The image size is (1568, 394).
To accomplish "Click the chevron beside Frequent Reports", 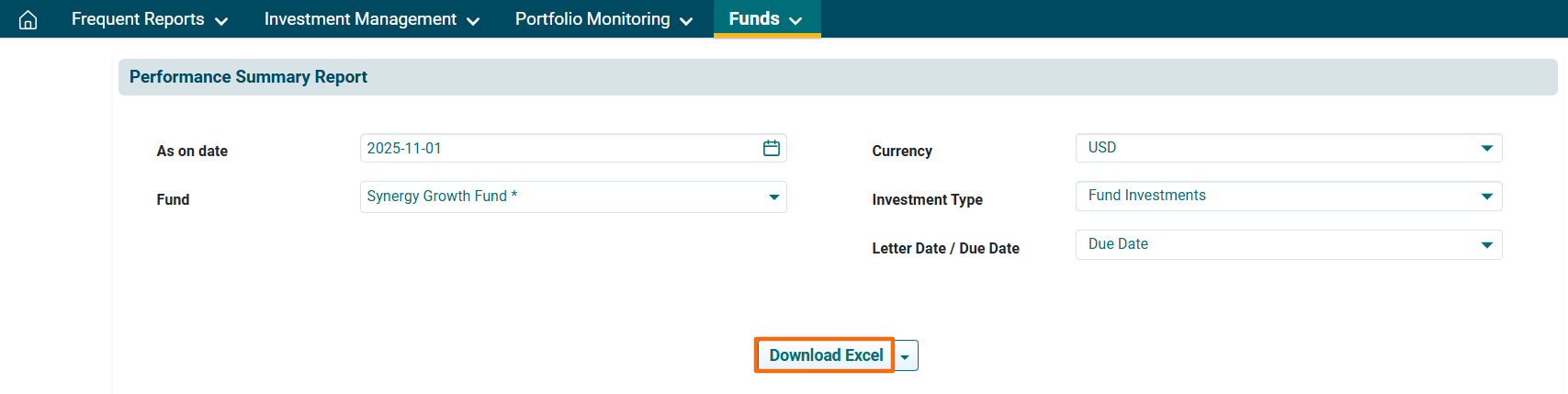I will 221,21.
